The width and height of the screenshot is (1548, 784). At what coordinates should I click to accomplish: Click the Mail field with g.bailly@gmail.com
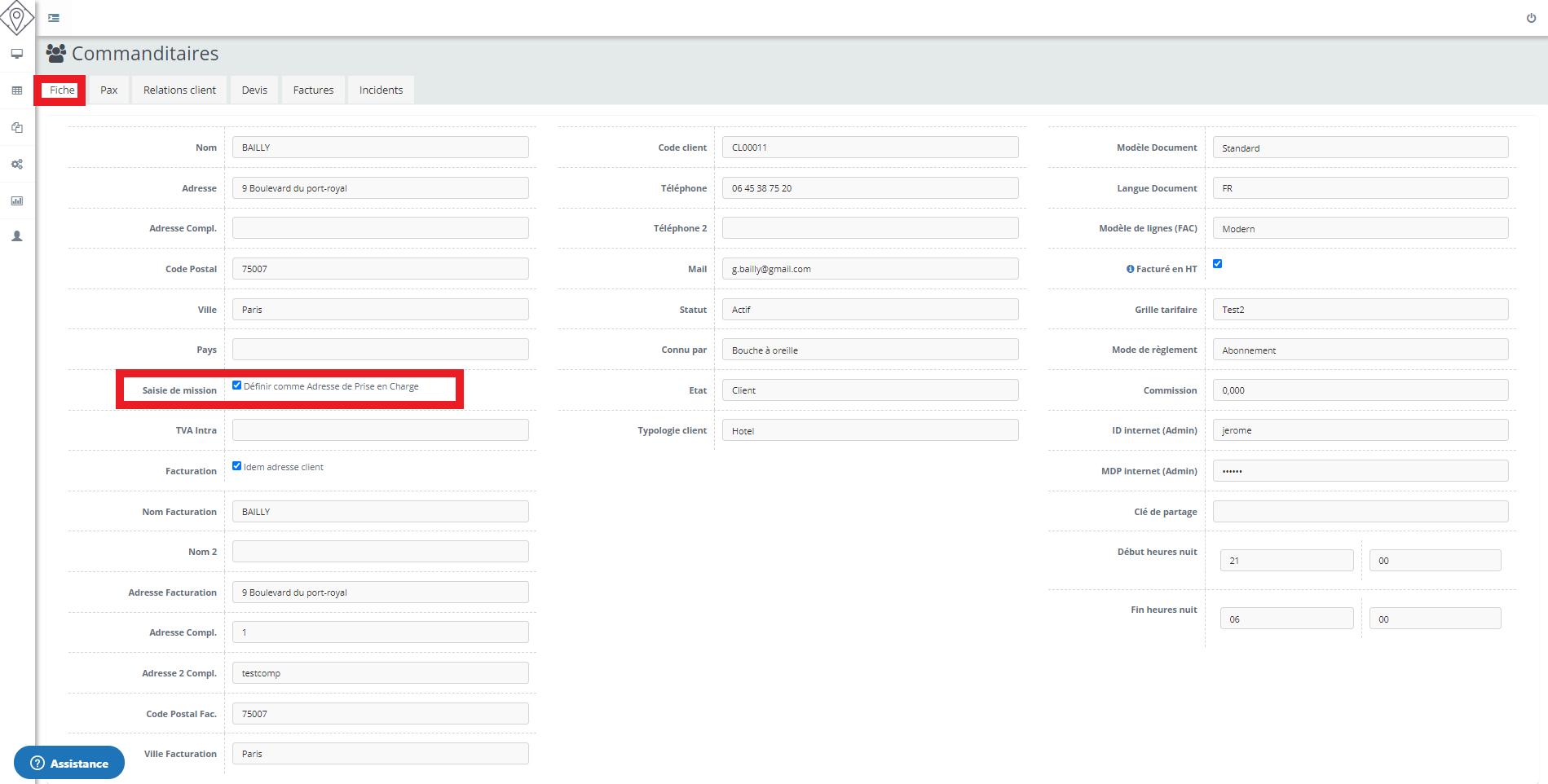pyautogui.click(x=870, y=269)
